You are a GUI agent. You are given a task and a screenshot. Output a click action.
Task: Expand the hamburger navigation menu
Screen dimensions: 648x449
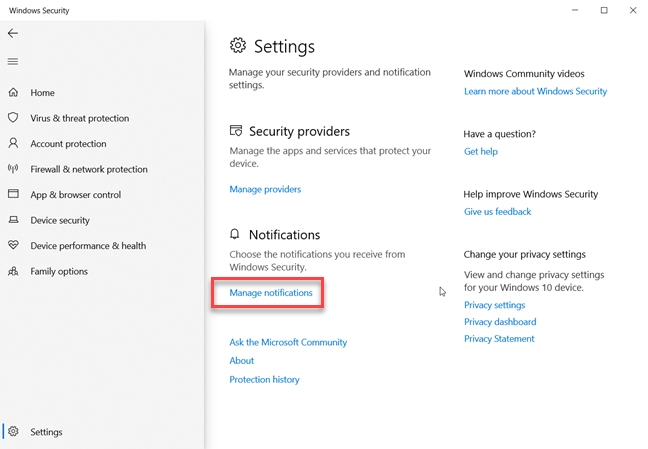(13, 61)
